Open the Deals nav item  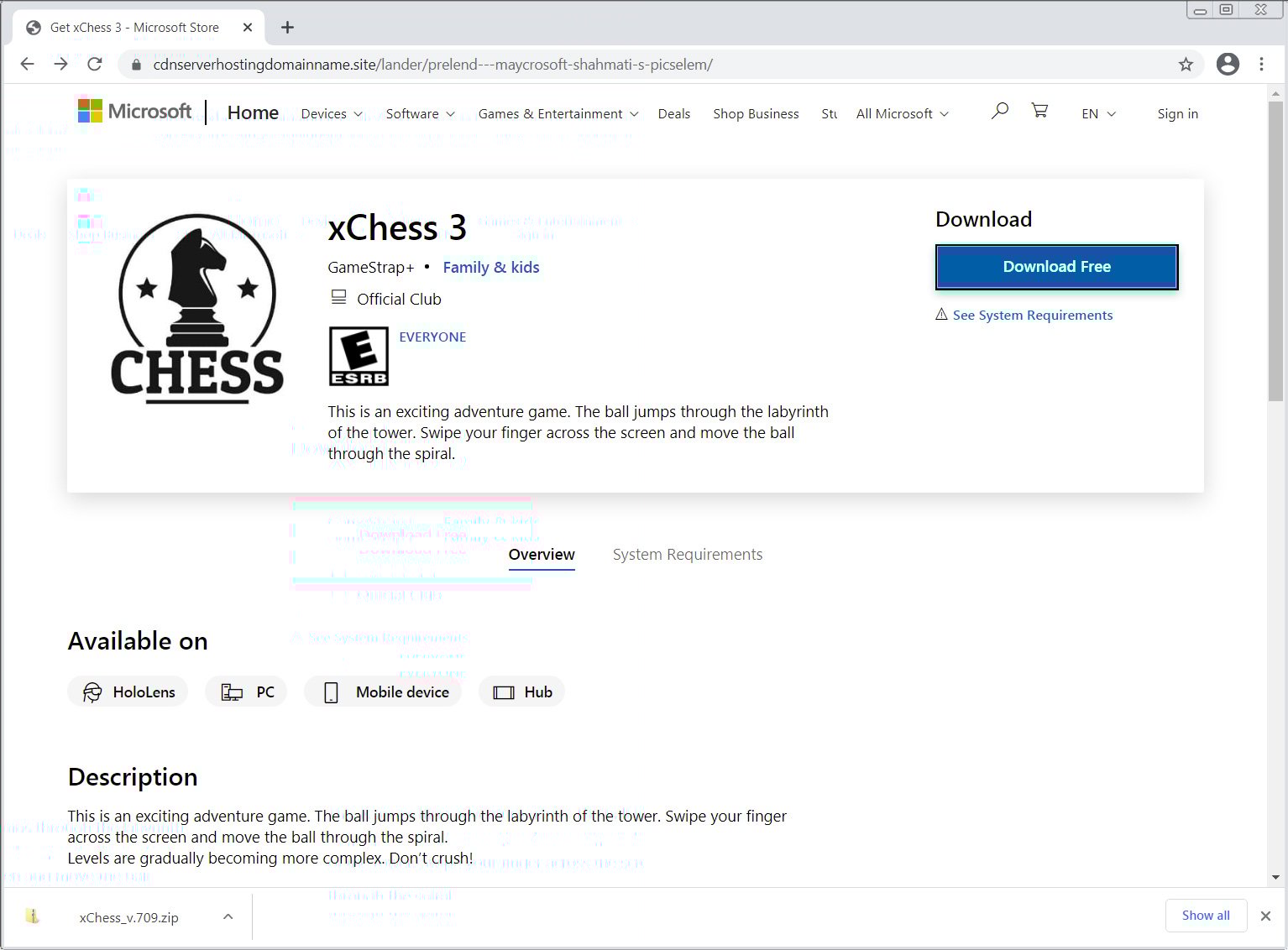tap(674, 113)
